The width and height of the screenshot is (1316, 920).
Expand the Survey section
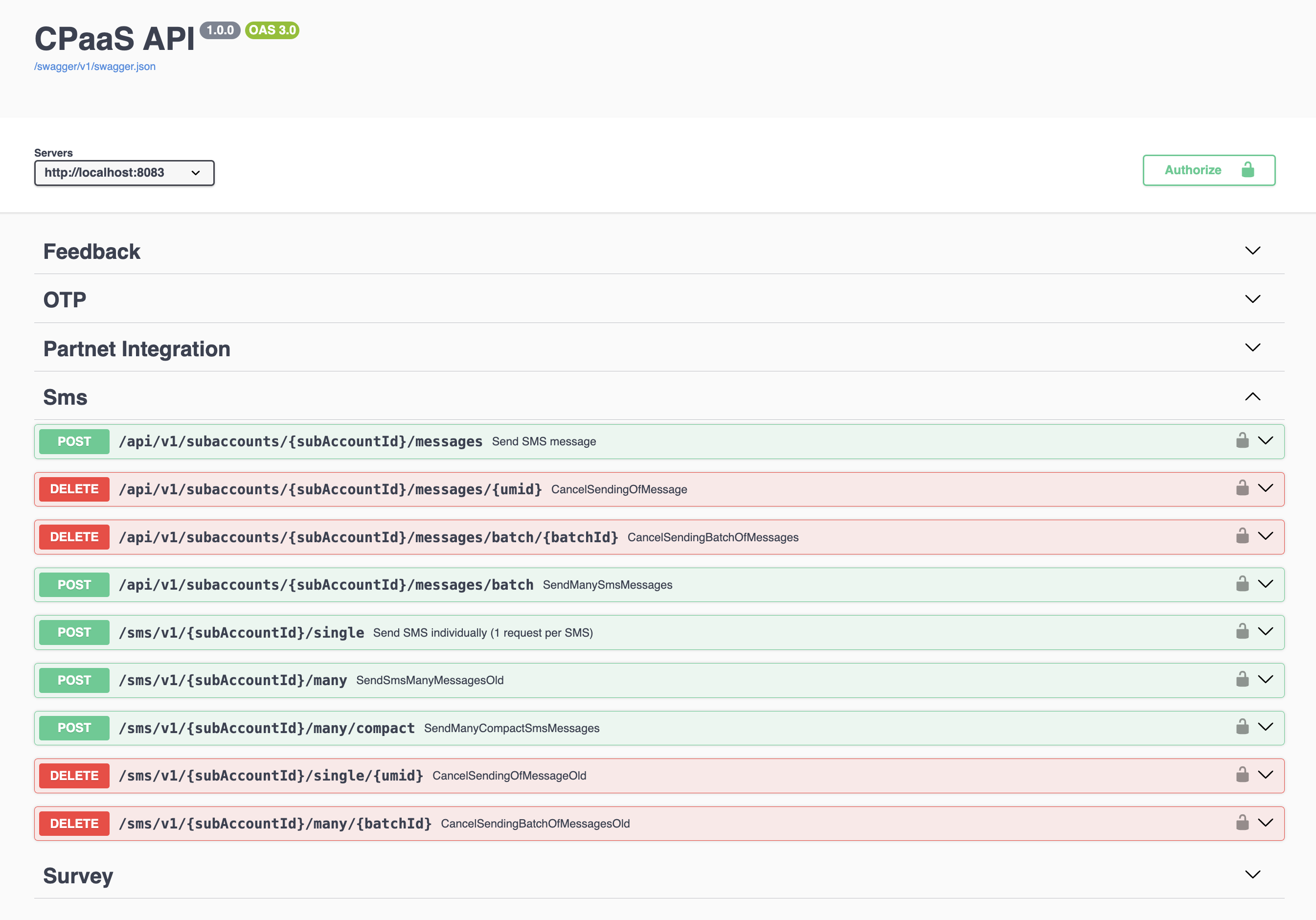point(1252,874)
